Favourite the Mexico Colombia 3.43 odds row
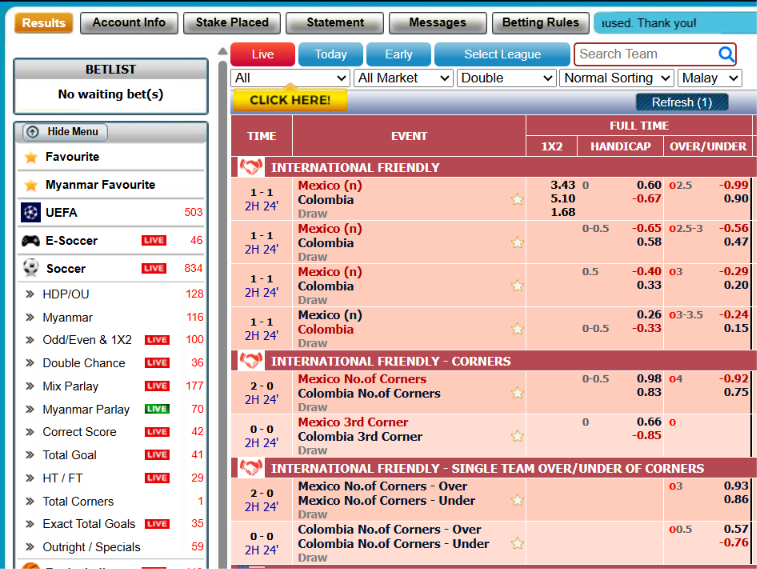The width and height of the screenshot is (757, 569). tap(517, 199)
